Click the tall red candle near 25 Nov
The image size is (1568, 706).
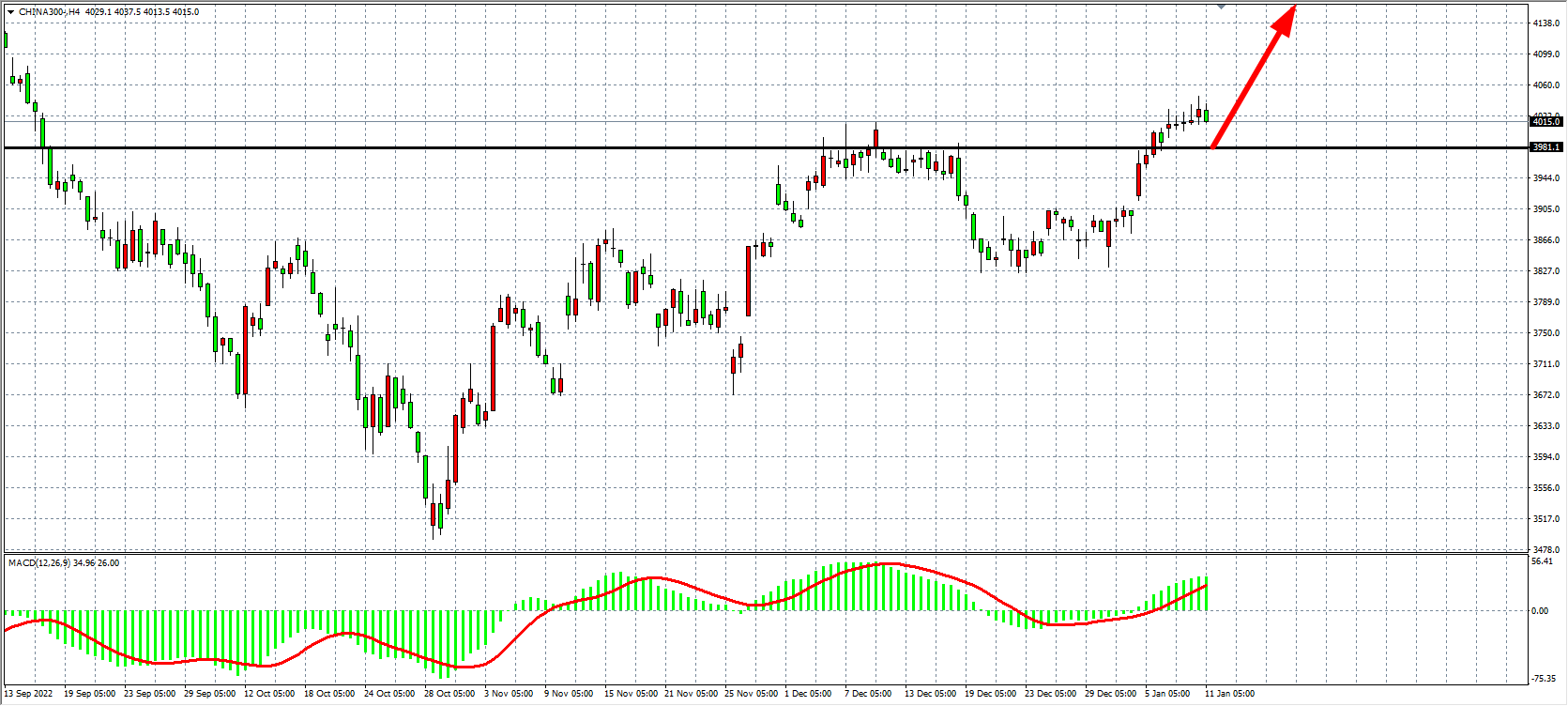pos(748,281)
